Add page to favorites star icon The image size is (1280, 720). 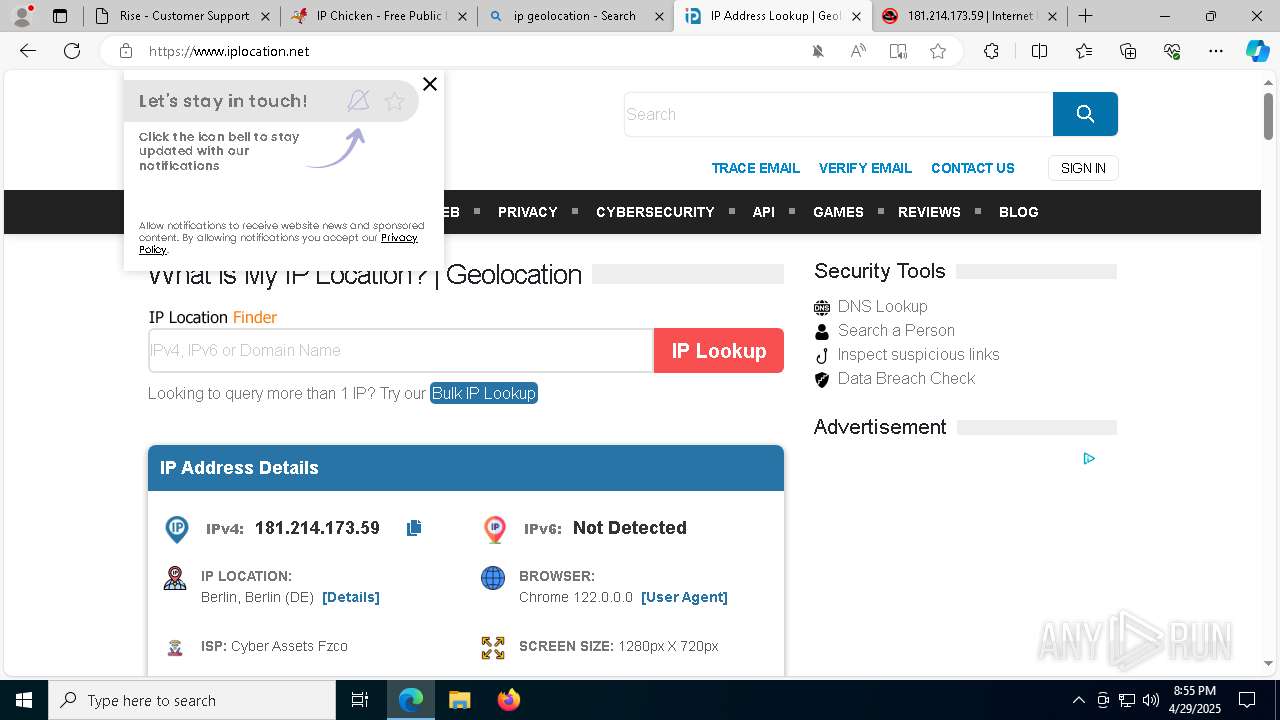point(938,51)
